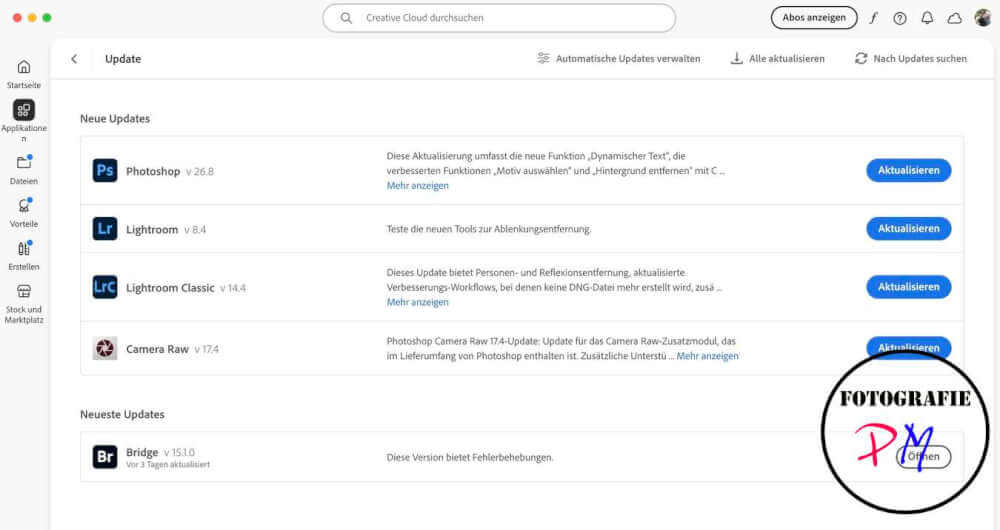Image resolution: width=1000 pixels, height=530 pixels.
Task: Click Alle aktualisieren
Action: [x=777, y=59]
